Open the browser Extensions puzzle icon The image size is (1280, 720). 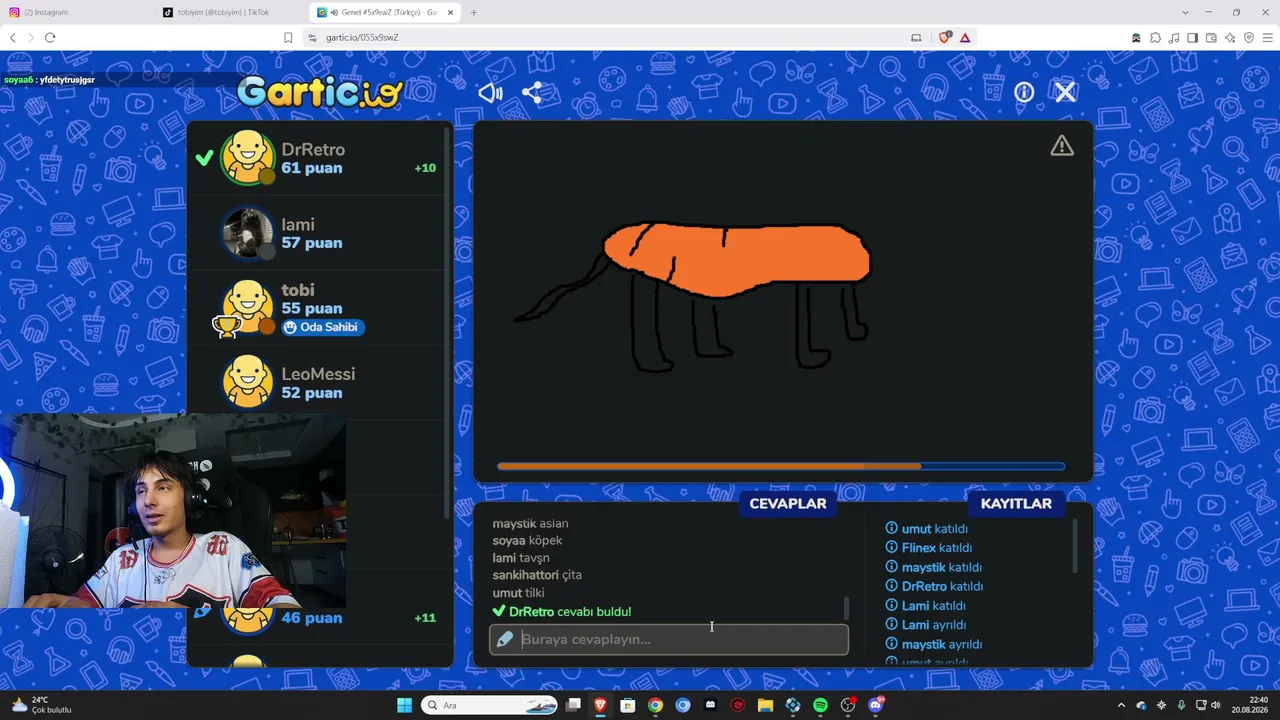click(x=1155, y=37)
